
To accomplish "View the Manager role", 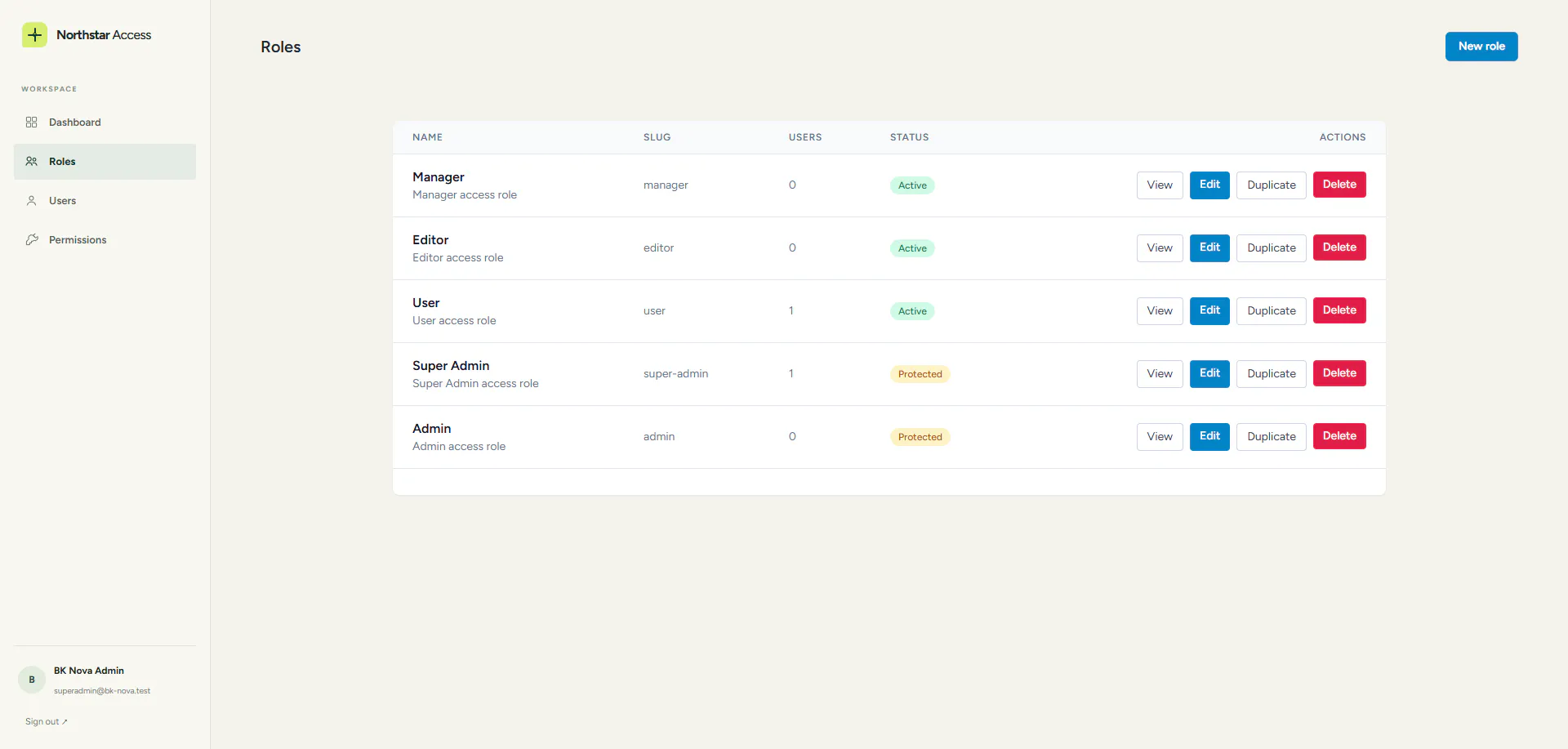I will click(x=1160, y=185).
